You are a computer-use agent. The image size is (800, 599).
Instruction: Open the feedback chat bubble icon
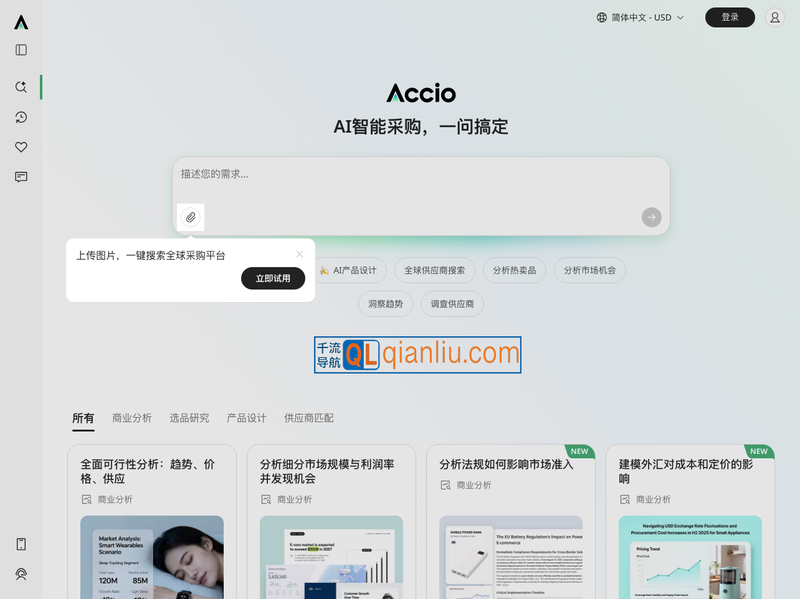click(20, 177)
